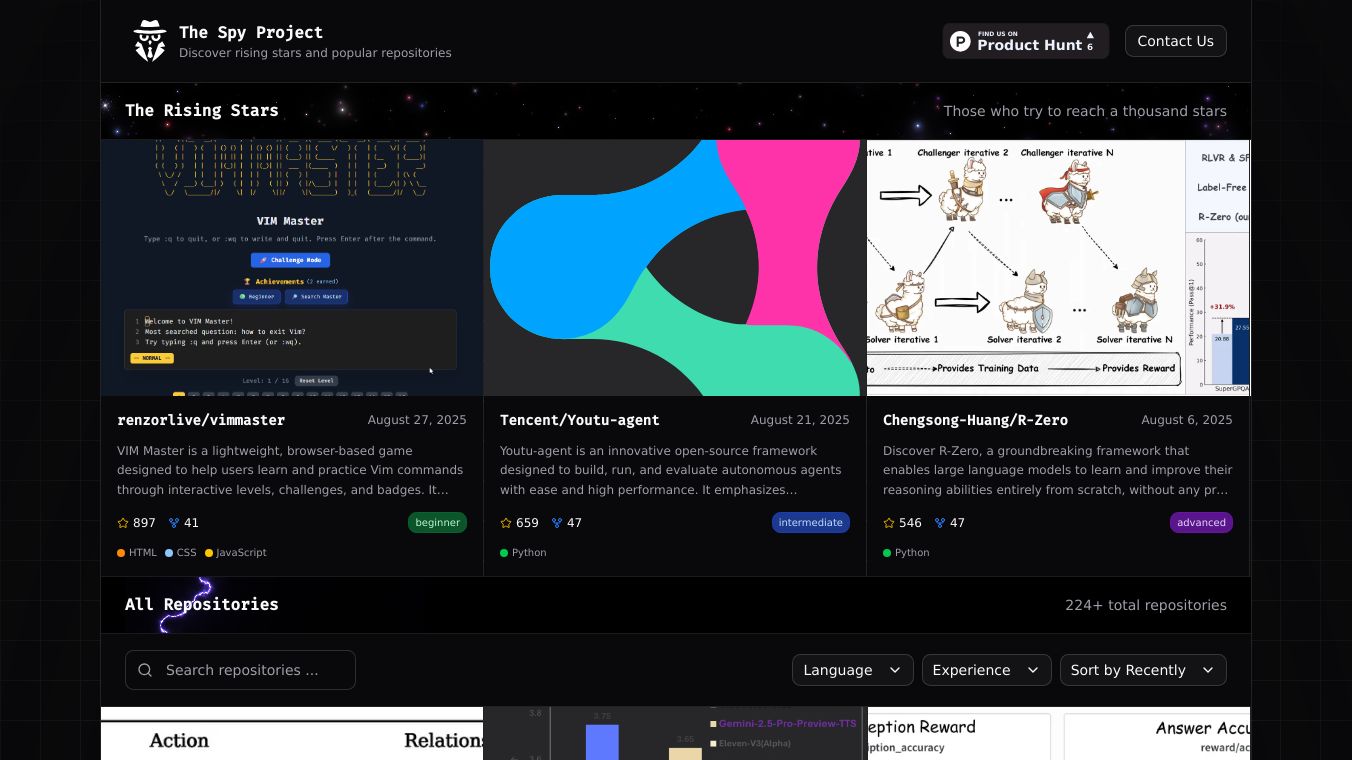Click the green Python dot on Youtu-agent
The image size is (1352, 760).
[504, 553]
